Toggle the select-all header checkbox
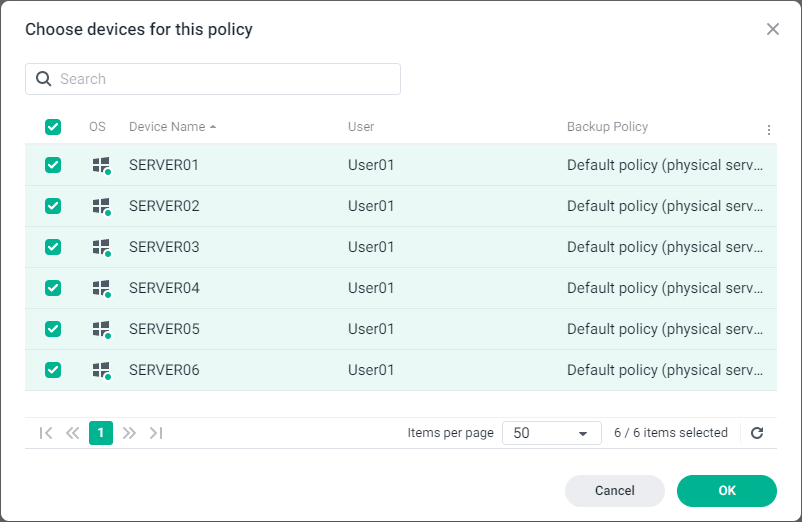This screenshot has height=522, width=802. 53,127
